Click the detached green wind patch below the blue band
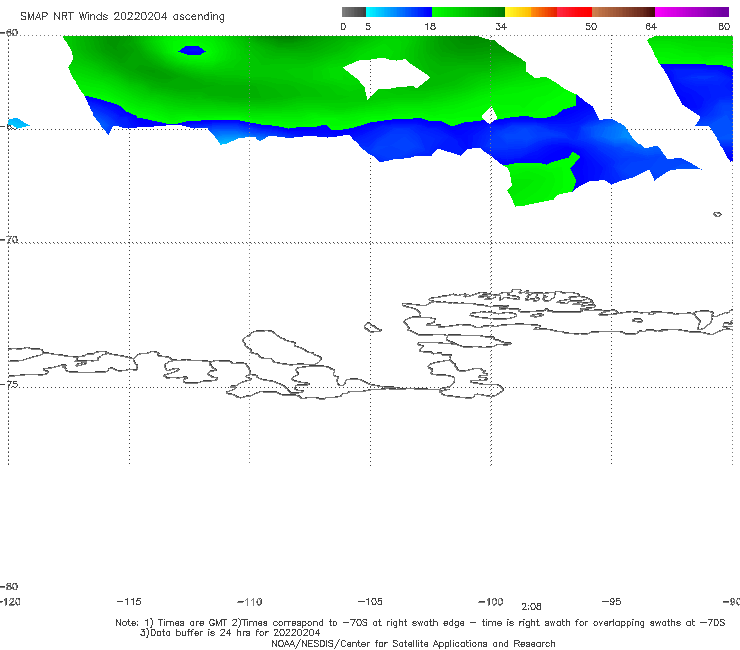Image resolution: width=740 pixels, height=650 pixels. 542,180
